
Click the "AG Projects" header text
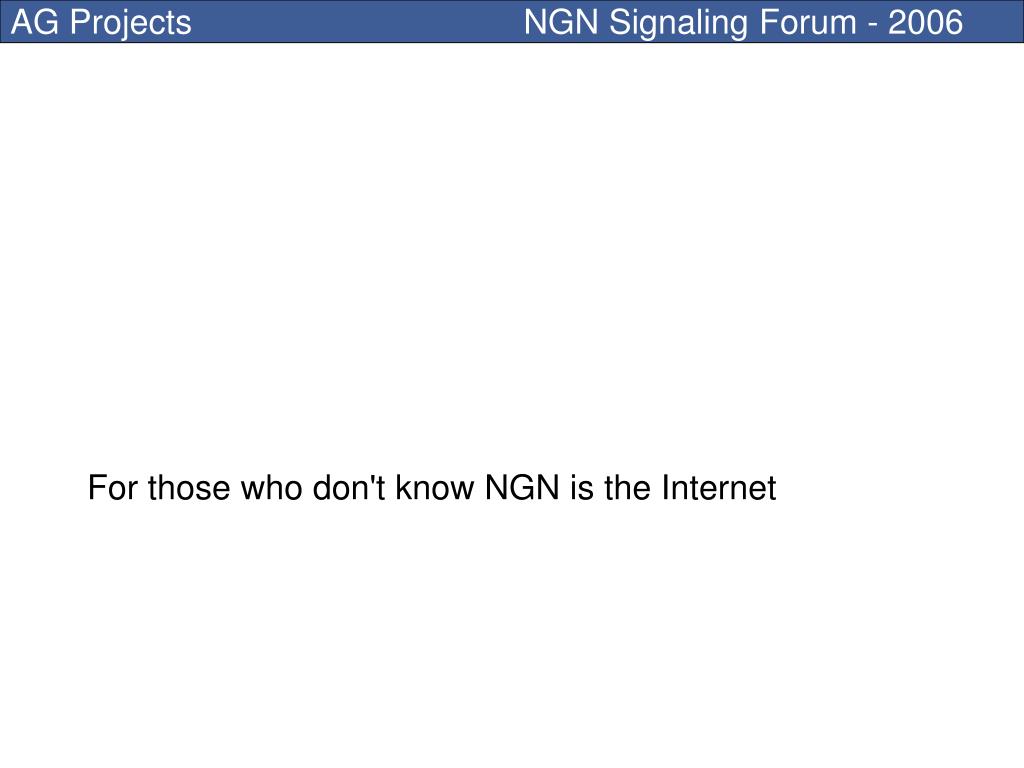[101, 23]
